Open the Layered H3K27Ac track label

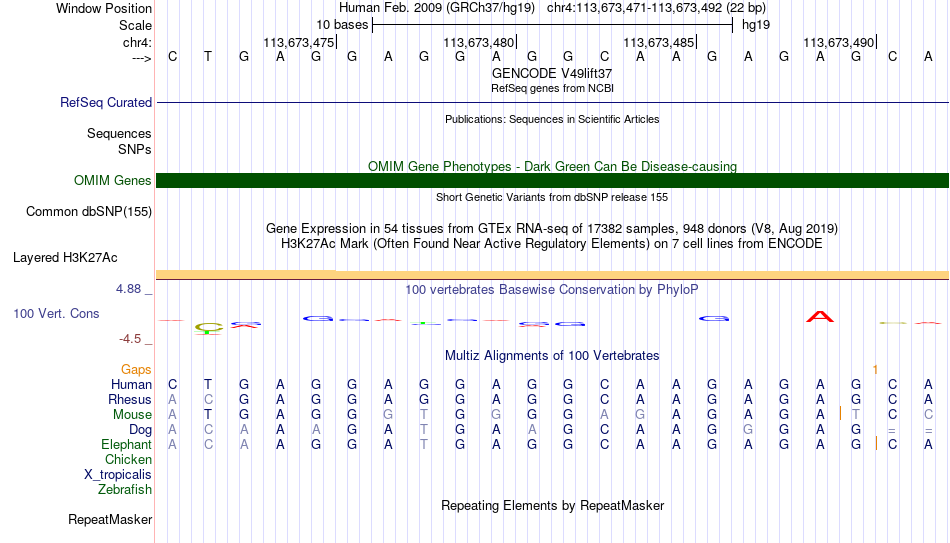coord(65,258)
